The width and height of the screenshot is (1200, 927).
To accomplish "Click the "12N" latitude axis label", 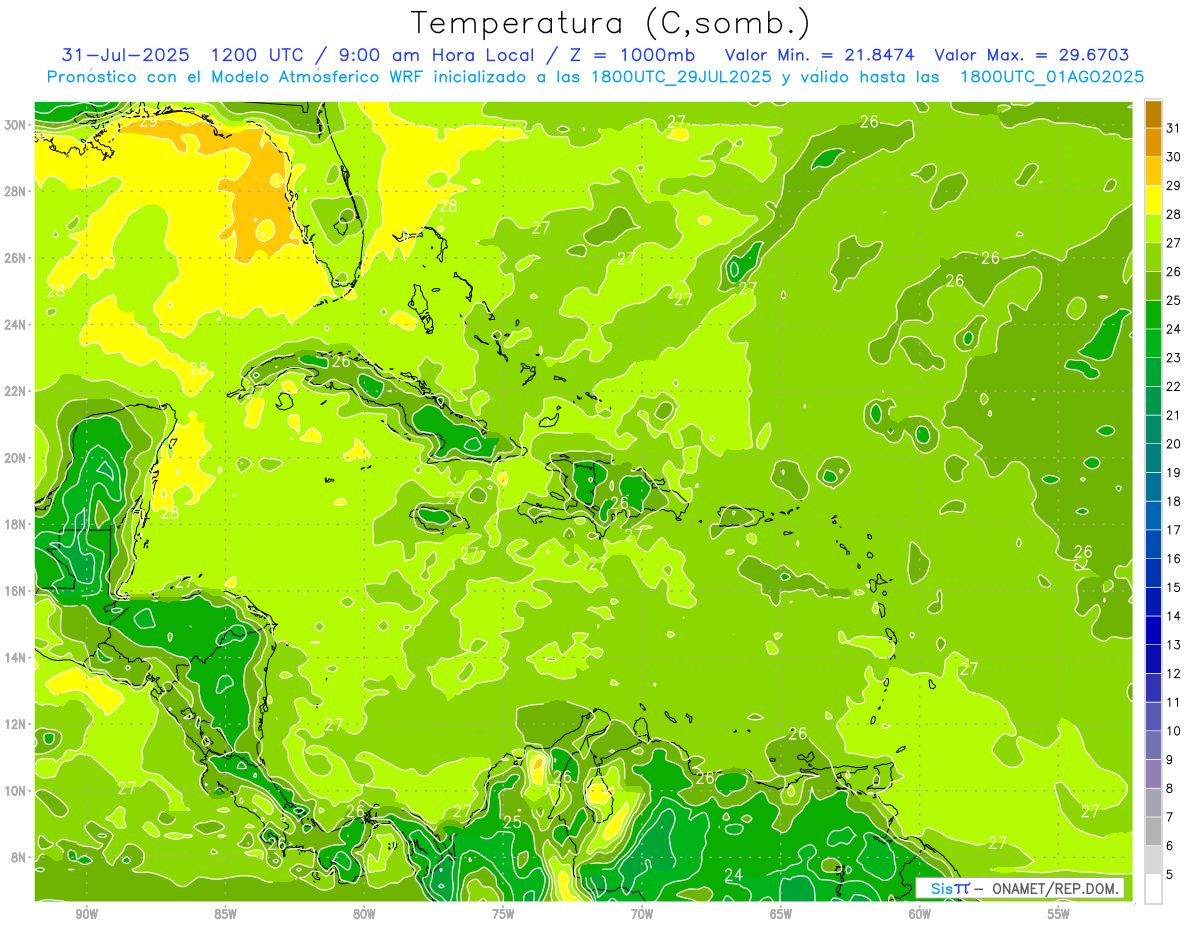I will point(16,724).
